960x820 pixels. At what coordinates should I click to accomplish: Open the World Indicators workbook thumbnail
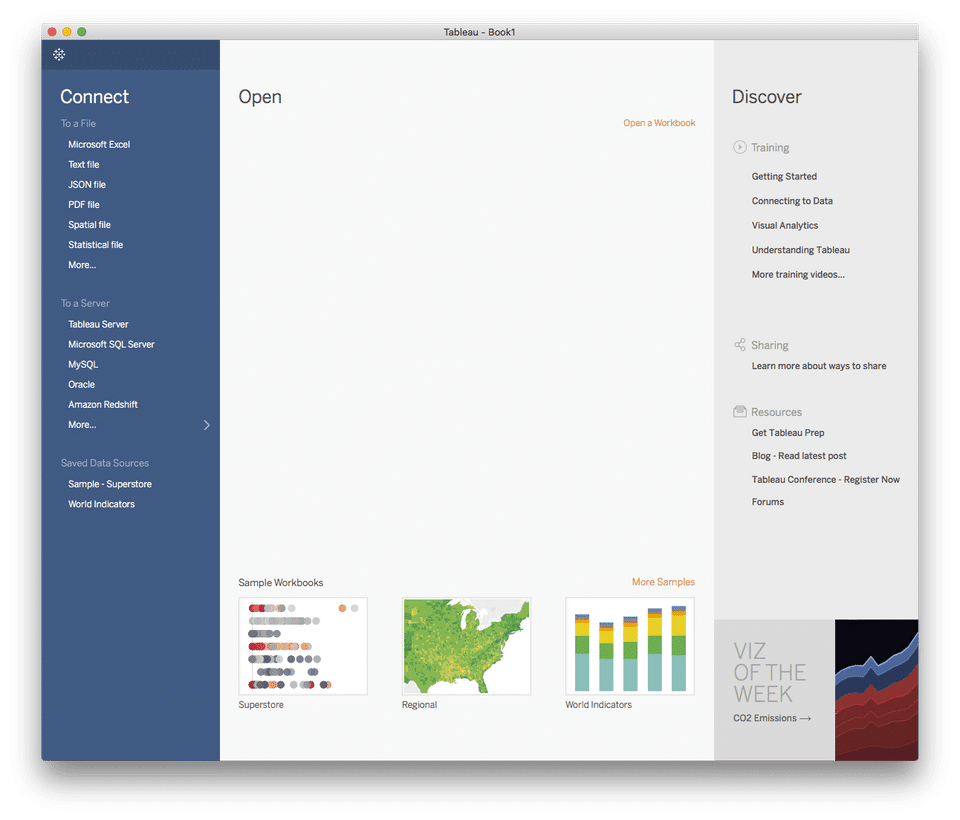click(630, 646)
